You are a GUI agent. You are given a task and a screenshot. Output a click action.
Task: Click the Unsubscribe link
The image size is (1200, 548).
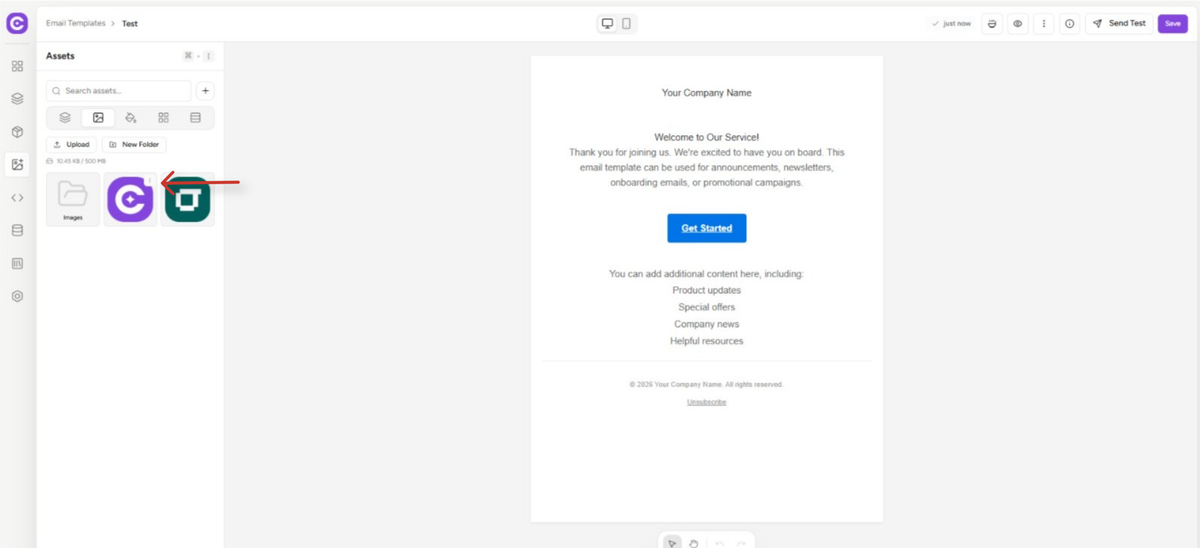tap(707, 402)
